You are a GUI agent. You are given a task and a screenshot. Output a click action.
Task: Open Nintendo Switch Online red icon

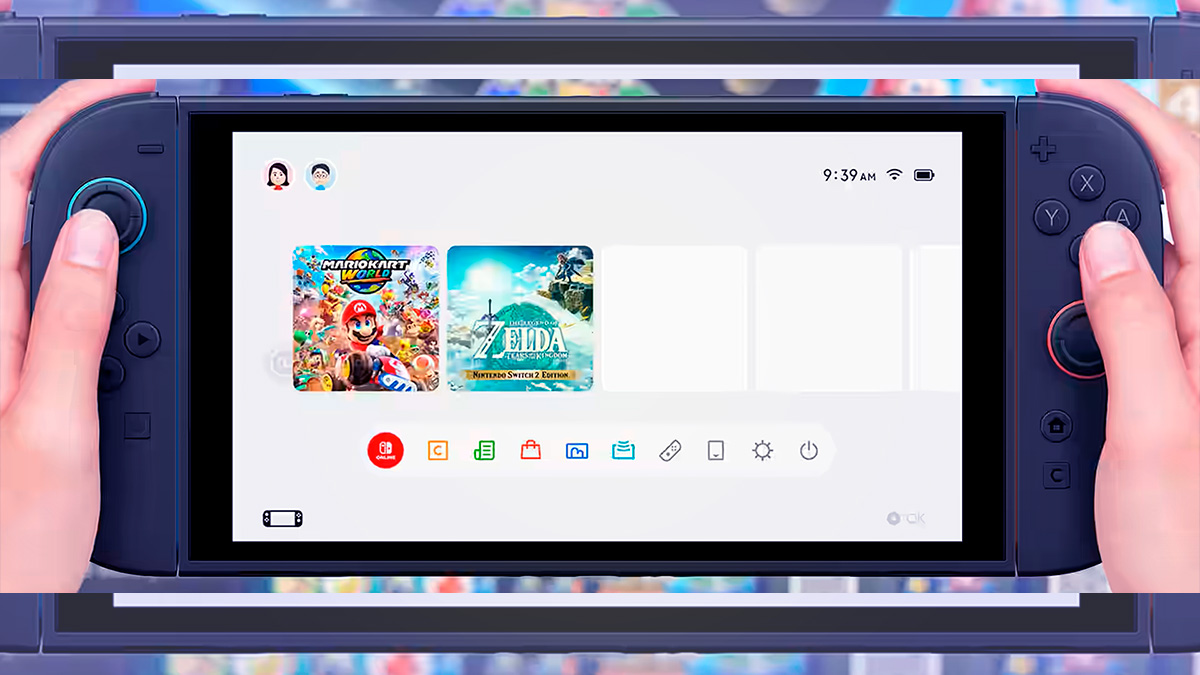(x=386, y=451)
